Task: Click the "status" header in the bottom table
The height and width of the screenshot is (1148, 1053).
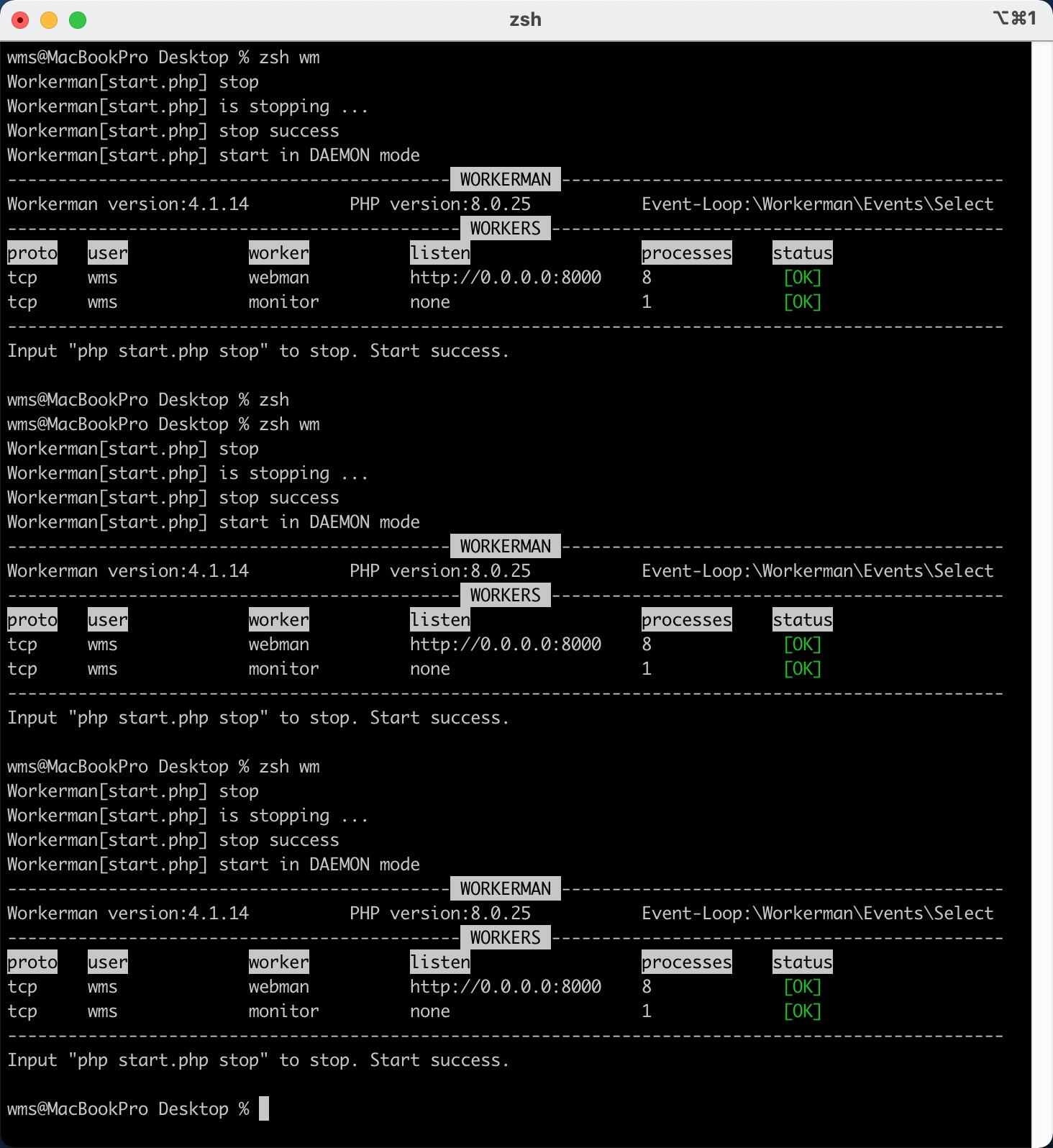Action: pos(803,962)
